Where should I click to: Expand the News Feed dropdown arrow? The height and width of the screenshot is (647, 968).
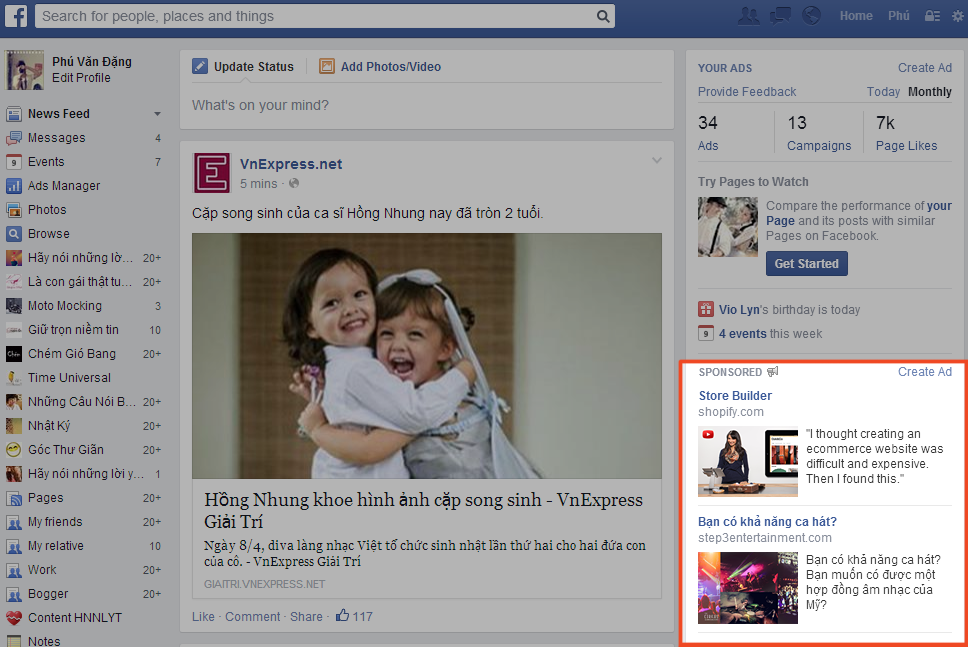[x=158, y=113]
